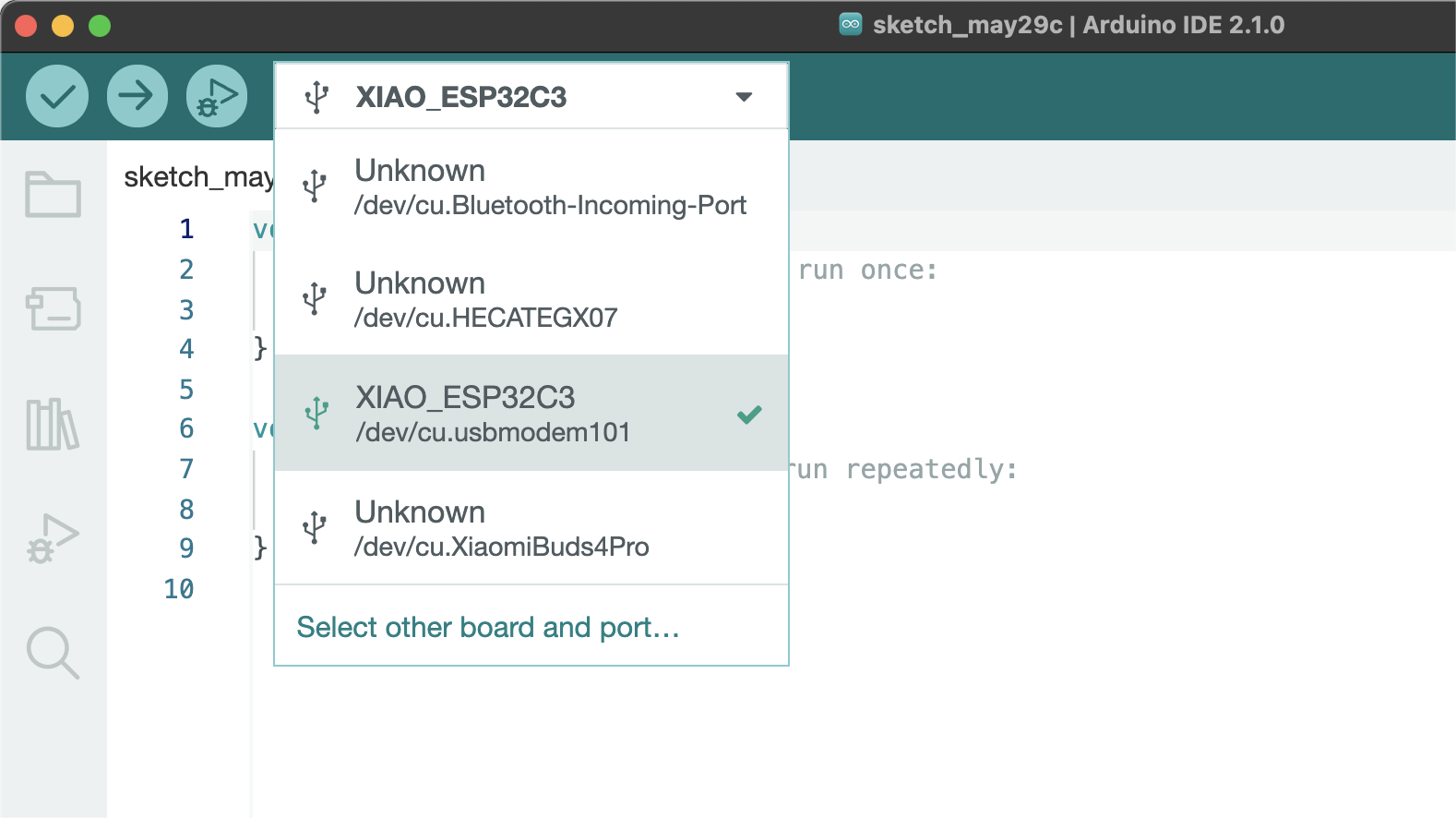Click the Verify checkmark button

[x=57, y=96]
